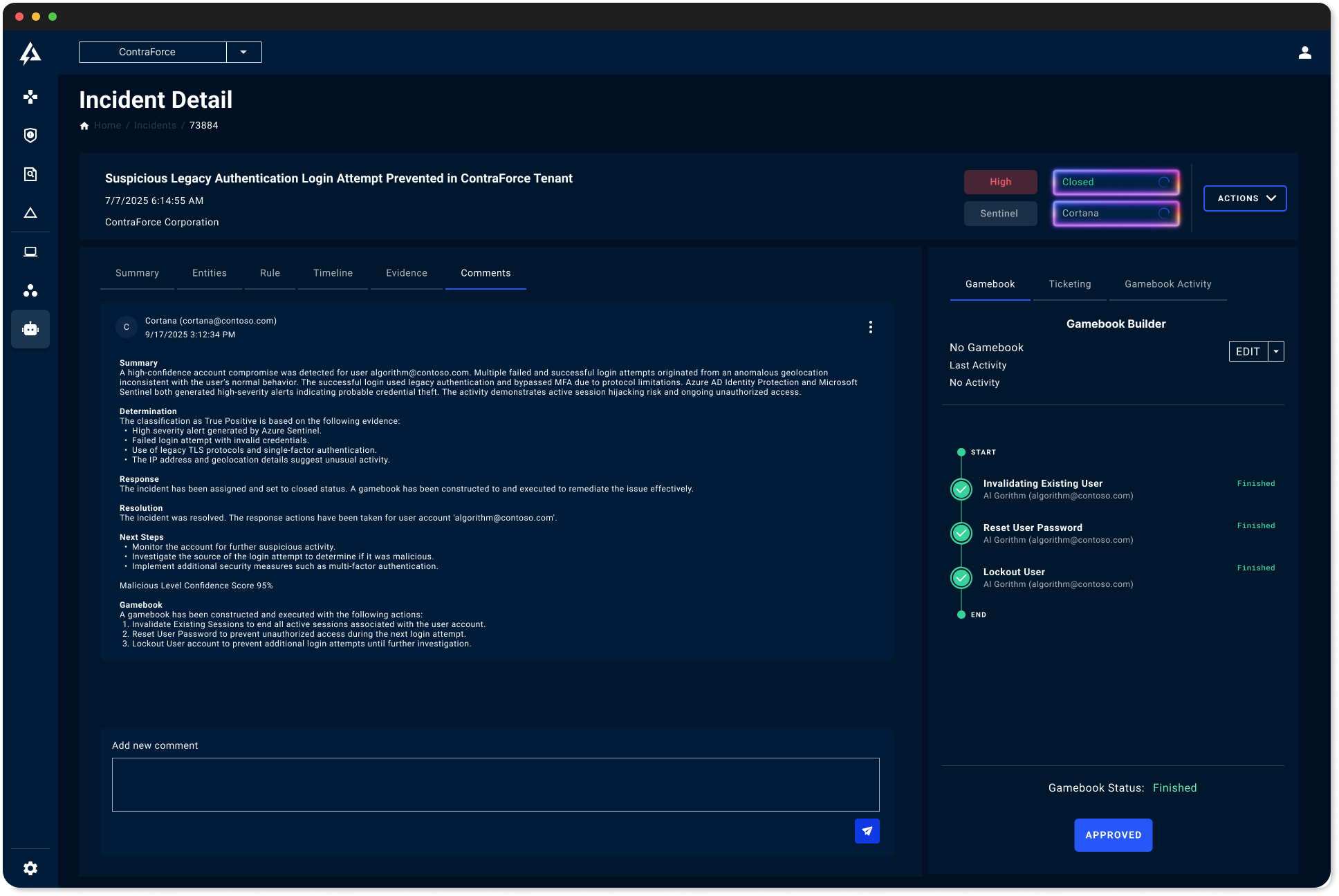Expand the tenant selector dropdown arrow

[x=243, y=52]
